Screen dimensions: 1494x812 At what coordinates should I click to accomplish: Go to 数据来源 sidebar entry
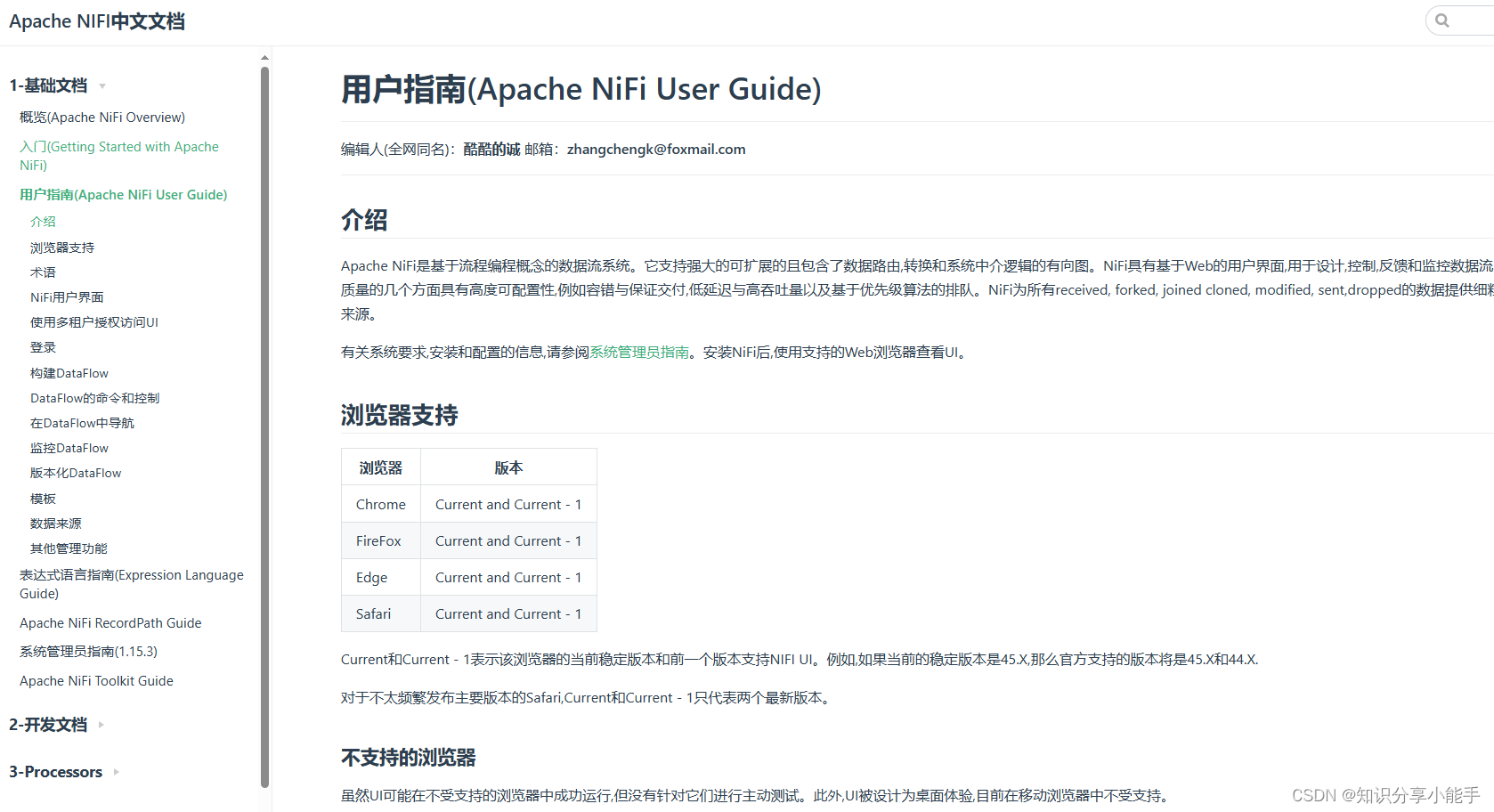56,524
